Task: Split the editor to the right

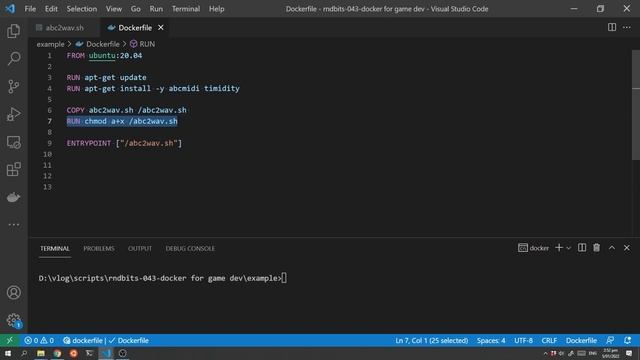Action: [x=612, y=27]
